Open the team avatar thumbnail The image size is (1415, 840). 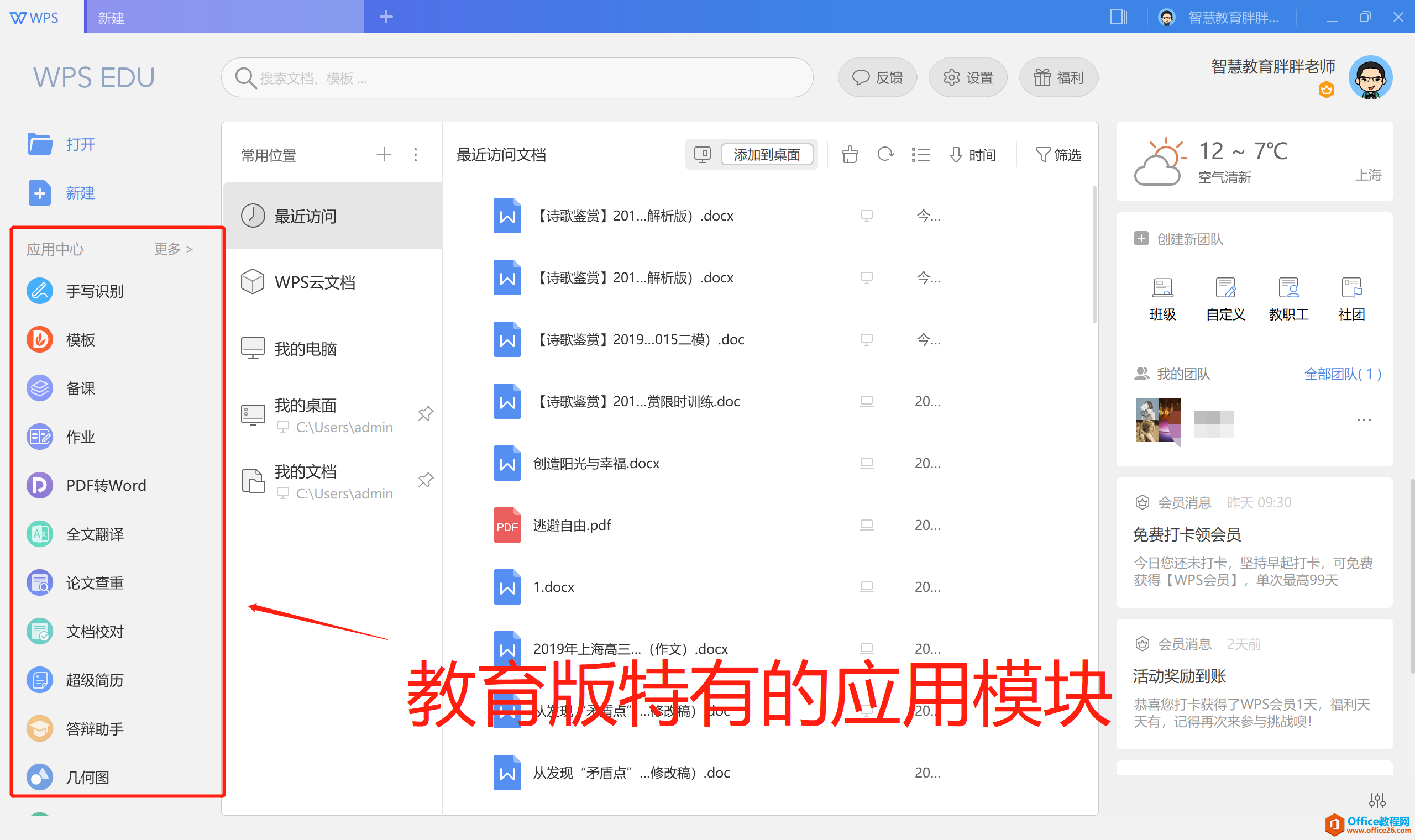pos(1158,420)
